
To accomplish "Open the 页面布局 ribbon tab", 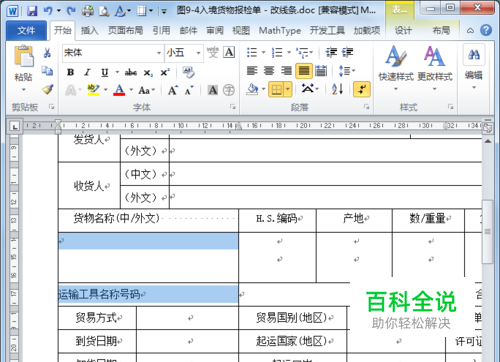I will click(x=125, y=31).
